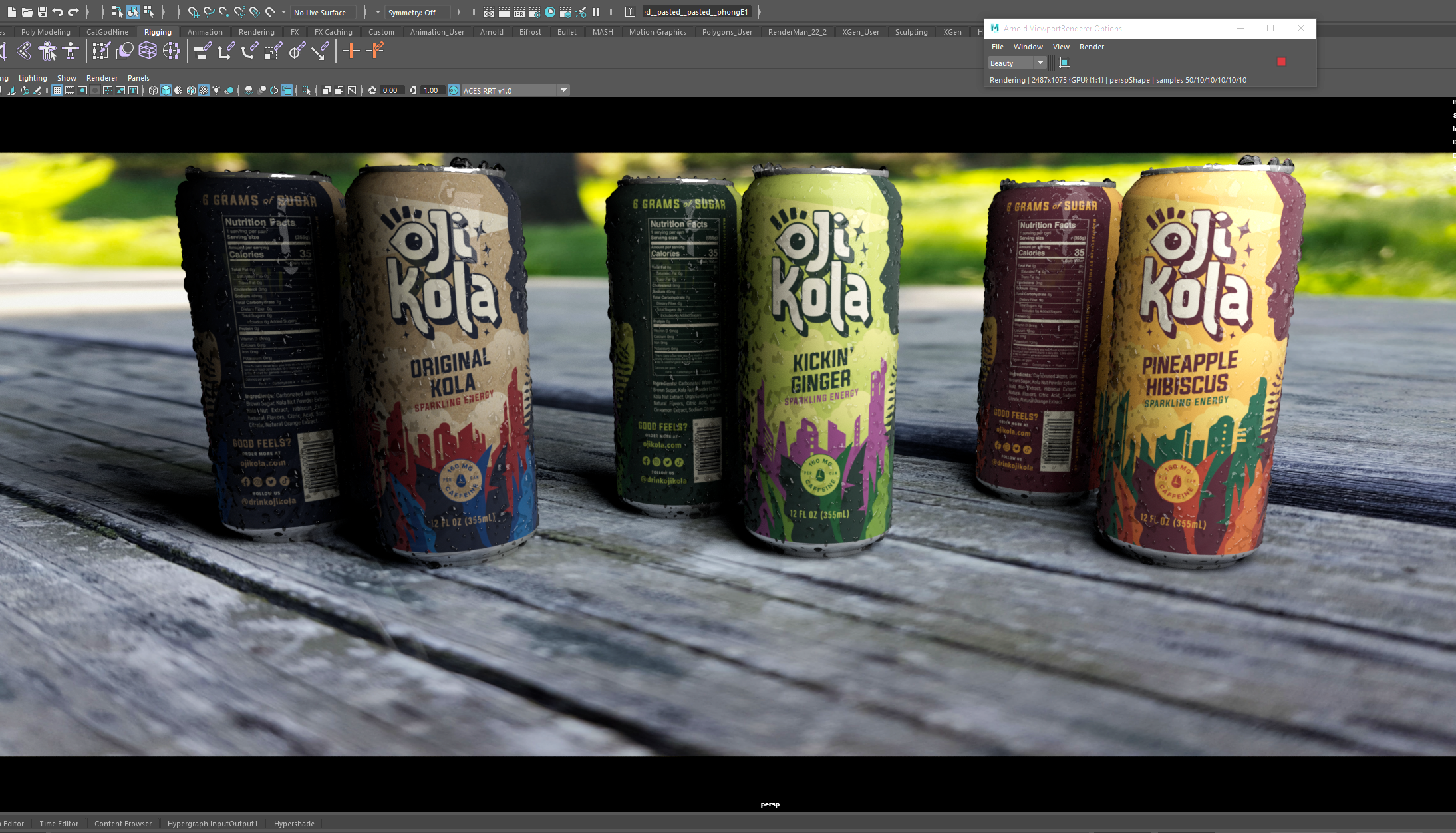Viewport: 1456px width, 833px height.
Task: Select the Create Lattice deformer icon
Action: click(148, 51)
